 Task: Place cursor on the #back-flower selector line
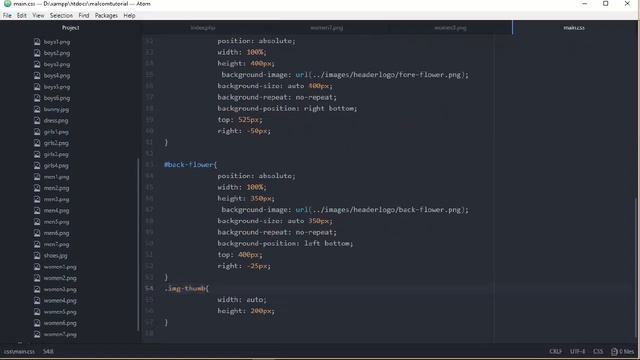click(191, 164)
